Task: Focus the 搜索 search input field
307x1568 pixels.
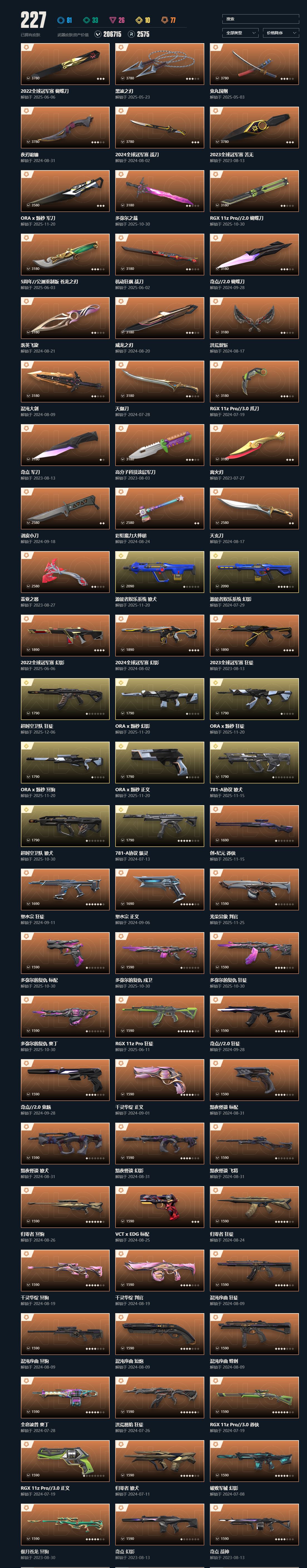Action: point(261,19)
